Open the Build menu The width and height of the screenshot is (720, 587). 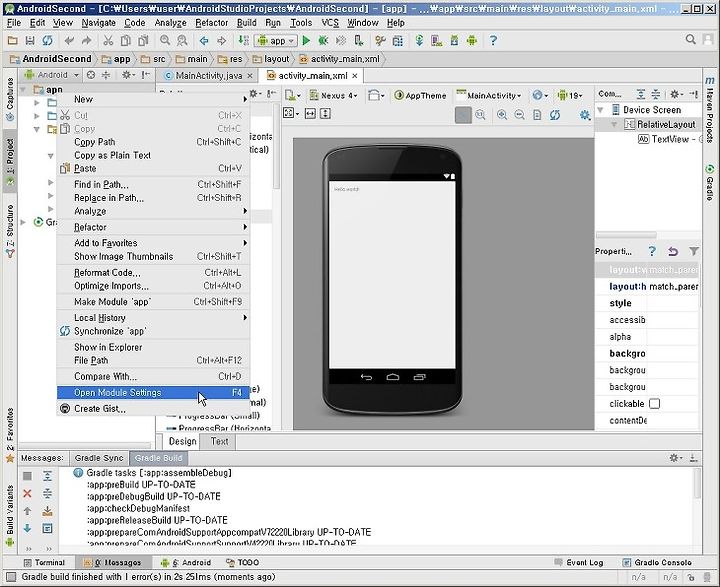(x=247, y=23)
